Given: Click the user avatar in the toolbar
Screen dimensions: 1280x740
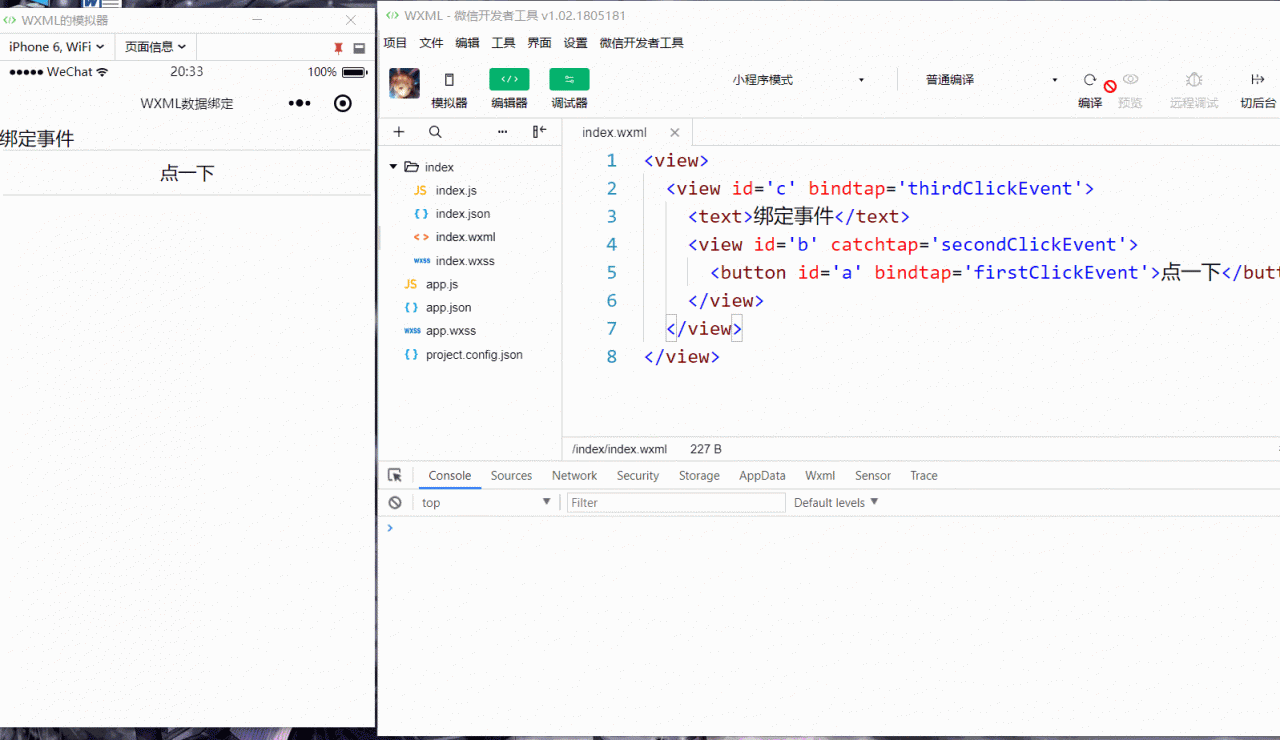Looking at the screenshot, I should [404, 83].
